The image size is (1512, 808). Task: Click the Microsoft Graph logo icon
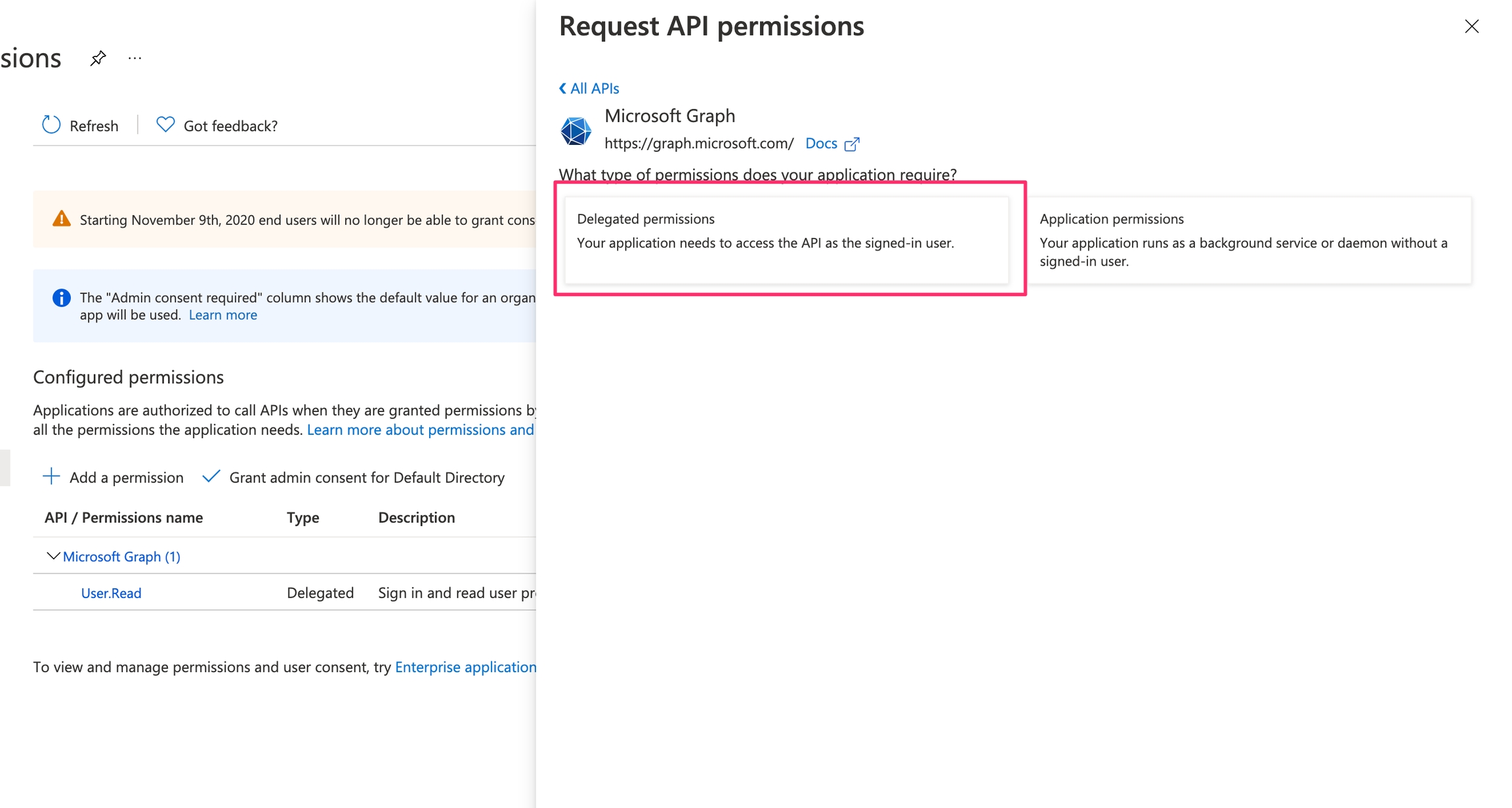576,130
